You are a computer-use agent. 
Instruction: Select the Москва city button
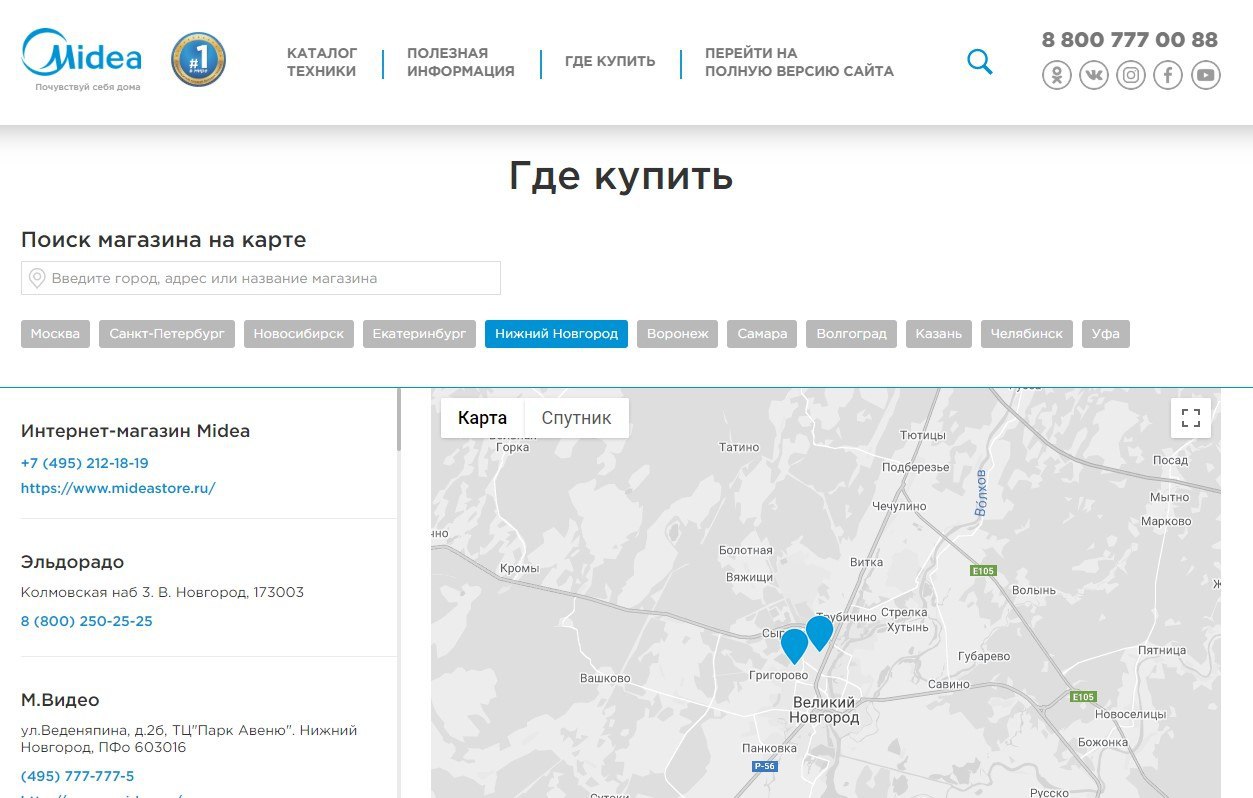pyautogui.click(x=55, y=334)
